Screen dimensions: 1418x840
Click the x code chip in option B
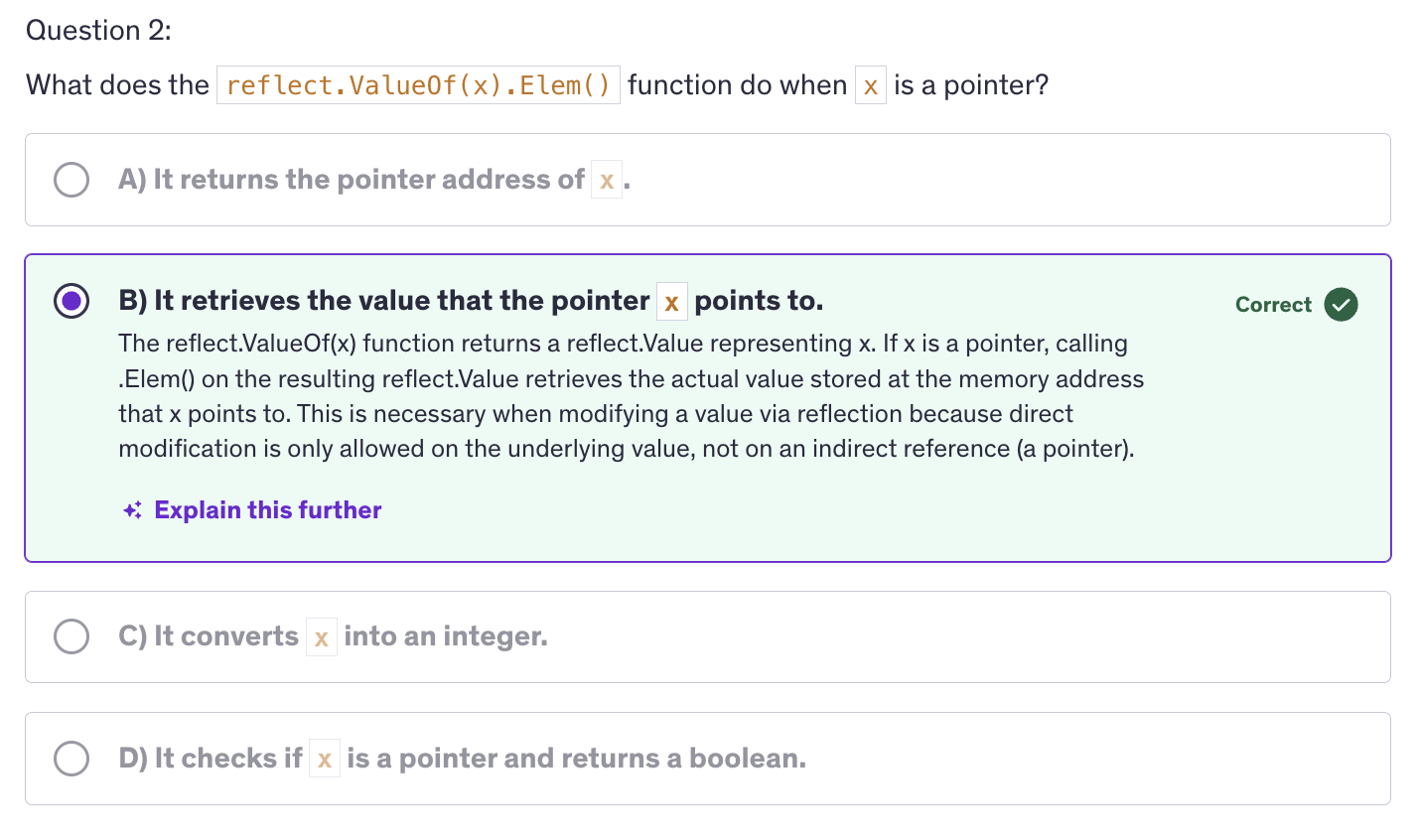point(672,302)
